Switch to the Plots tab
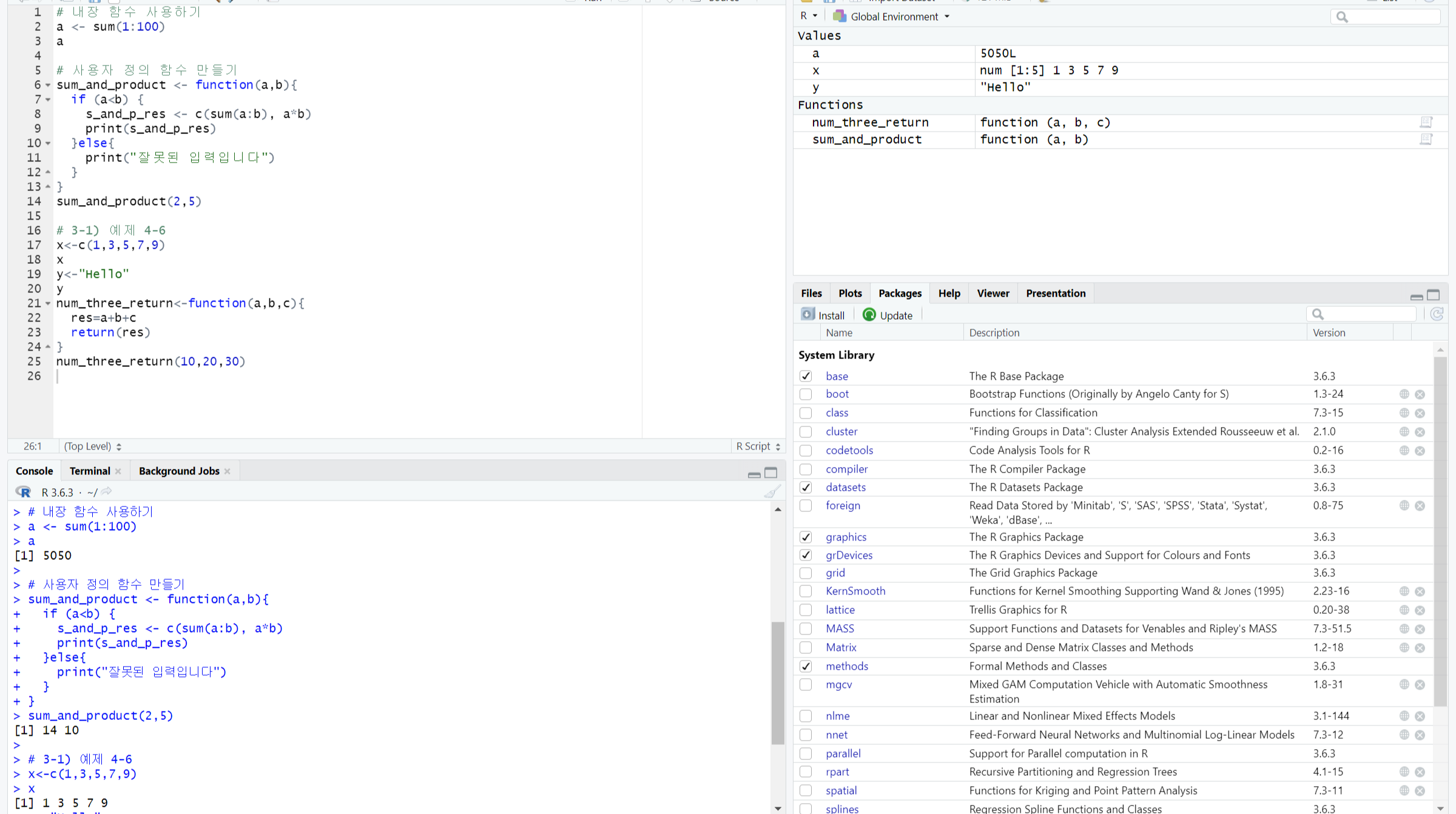1456x814 pixels. [x=850, y=294]
